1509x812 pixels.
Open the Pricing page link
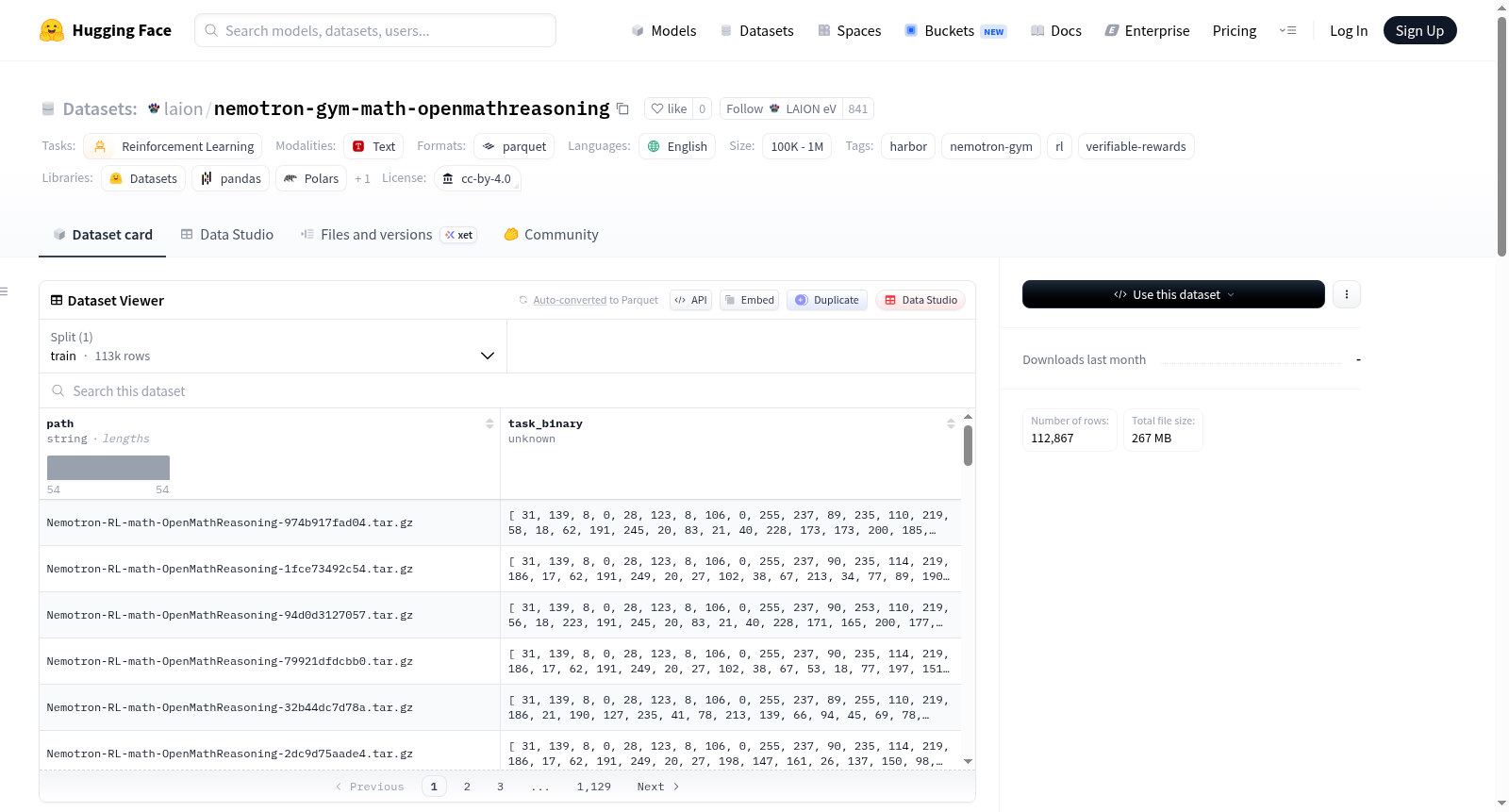click(1235, 30)
